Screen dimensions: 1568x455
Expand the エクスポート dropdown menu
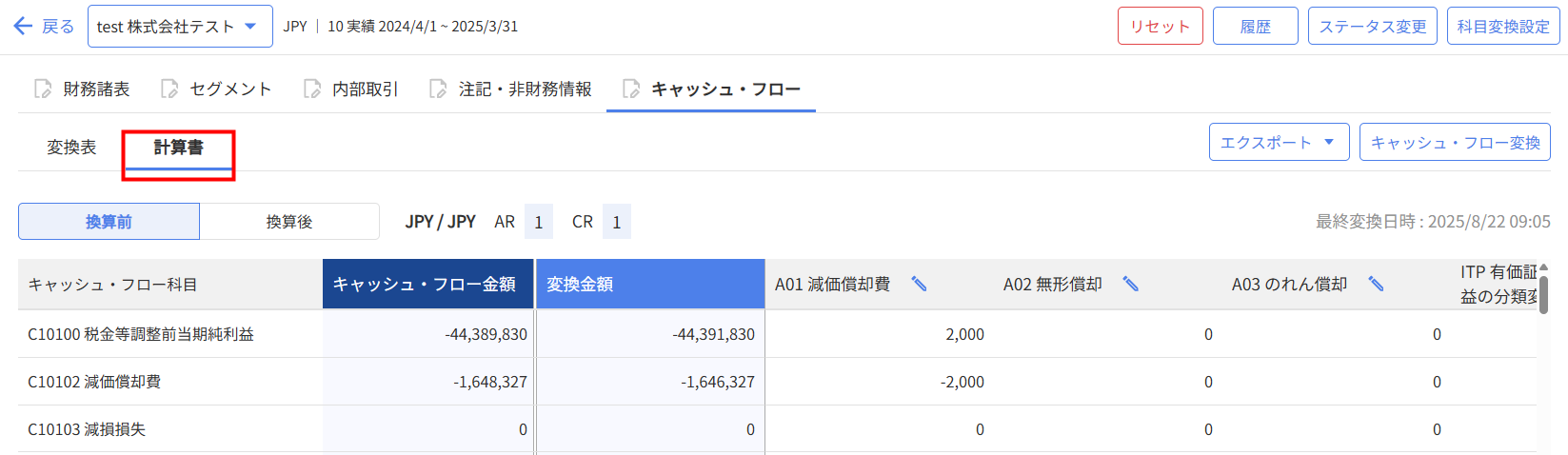point(1279,143)
